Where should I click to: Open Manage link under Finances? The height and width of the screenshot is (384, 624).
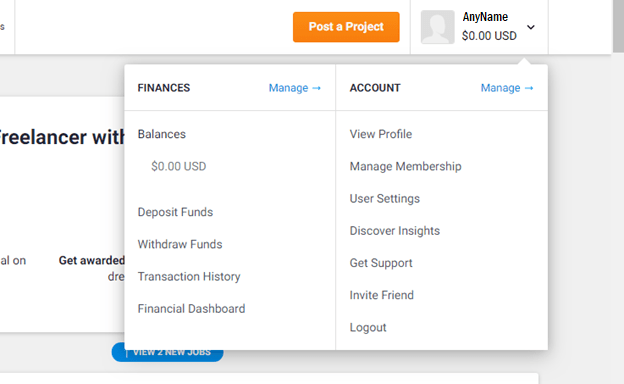(295, 88)
